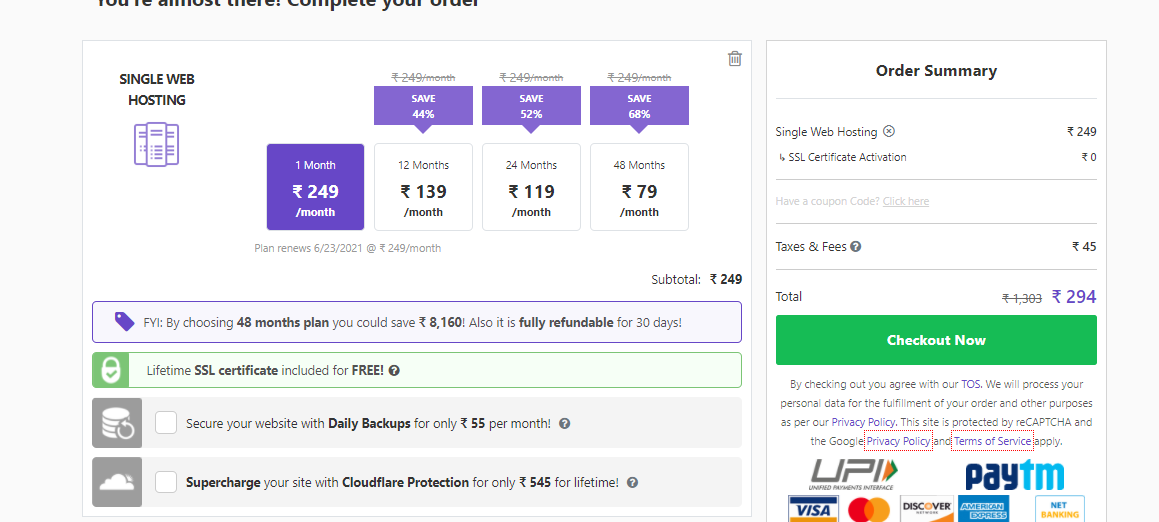Screen dimensions: 1159x522
Task: Open the TOS link
Action: pyautogui.click(x=971, y=384)
